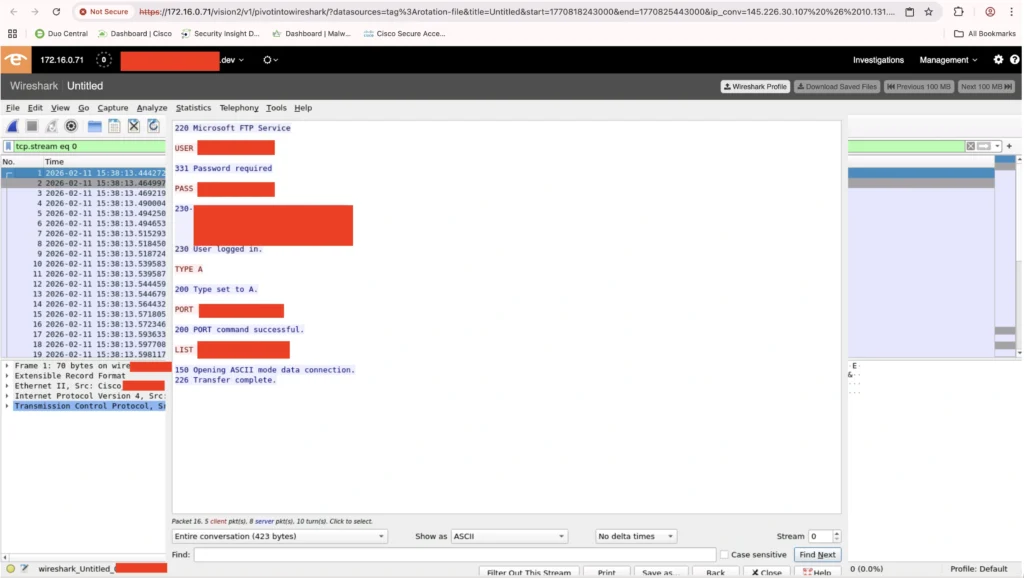Open the Telephony menu

[x=237, y=107]
